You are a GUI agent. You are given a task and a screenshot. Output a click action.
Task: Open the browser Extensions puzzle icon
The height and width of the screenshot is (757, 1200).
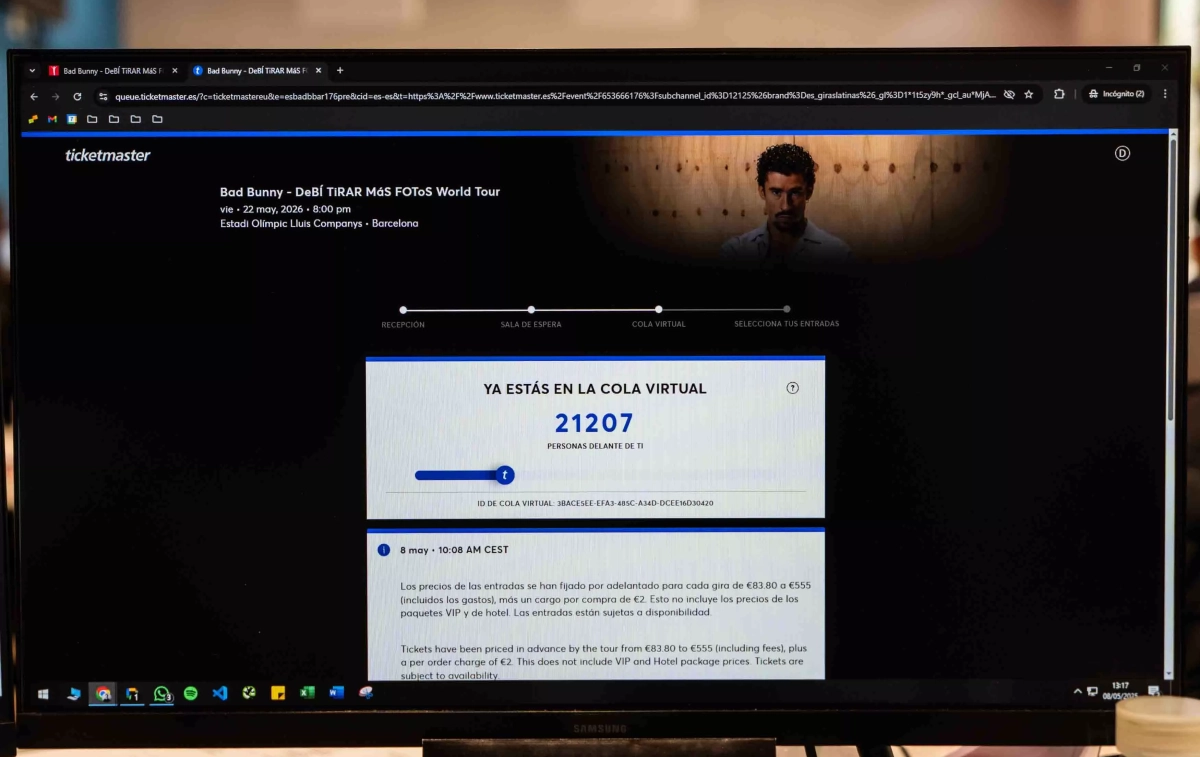[1059, 94]
